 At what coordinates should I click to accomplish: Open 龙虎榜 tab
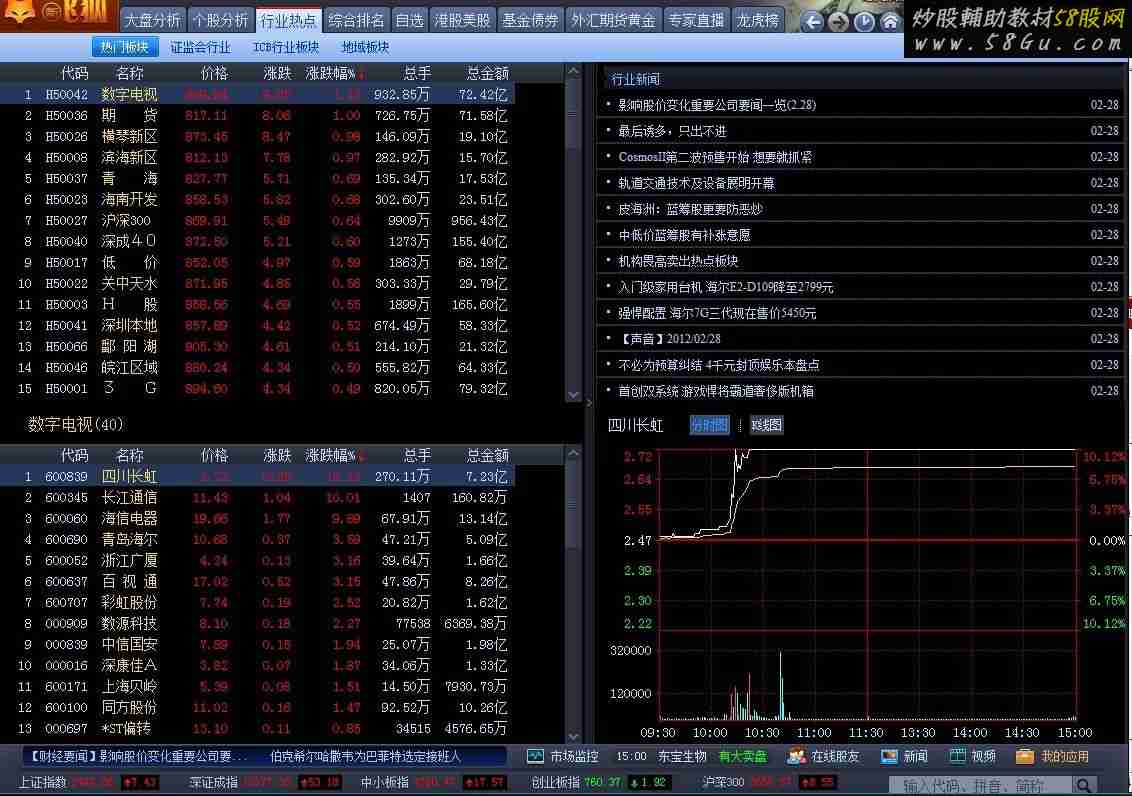[757, 20]
